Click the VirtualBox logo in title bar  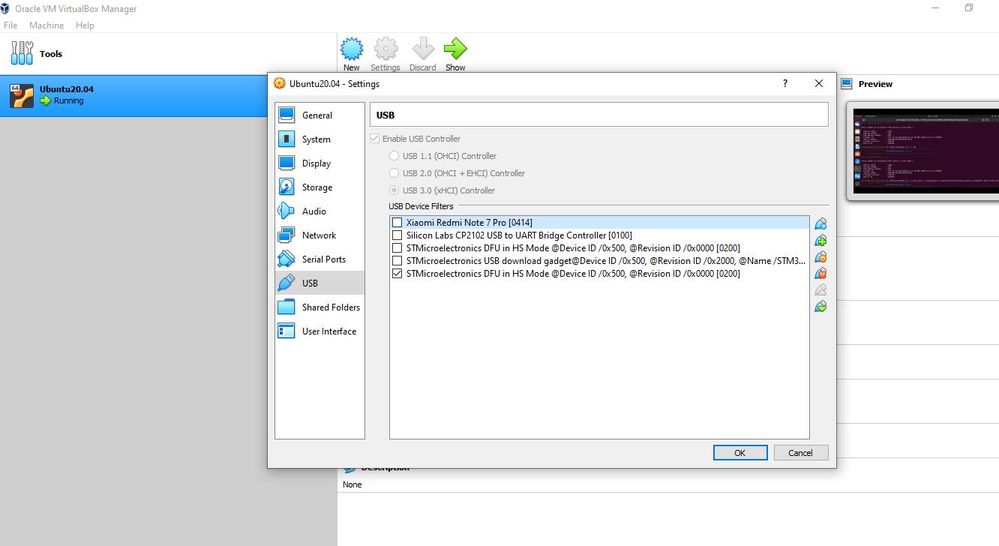pos(5,8)
